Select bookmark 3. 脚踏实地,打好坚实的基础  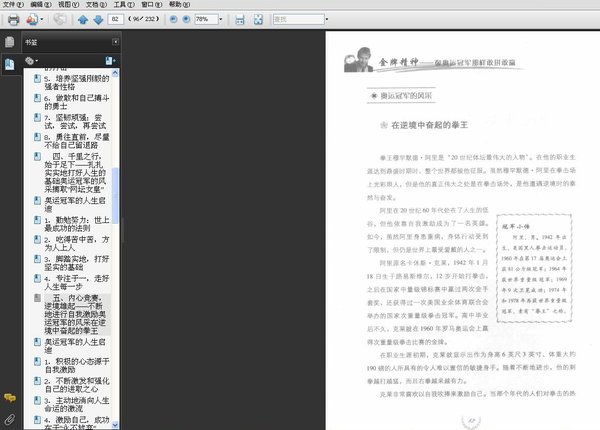click(x=77, y=263)
